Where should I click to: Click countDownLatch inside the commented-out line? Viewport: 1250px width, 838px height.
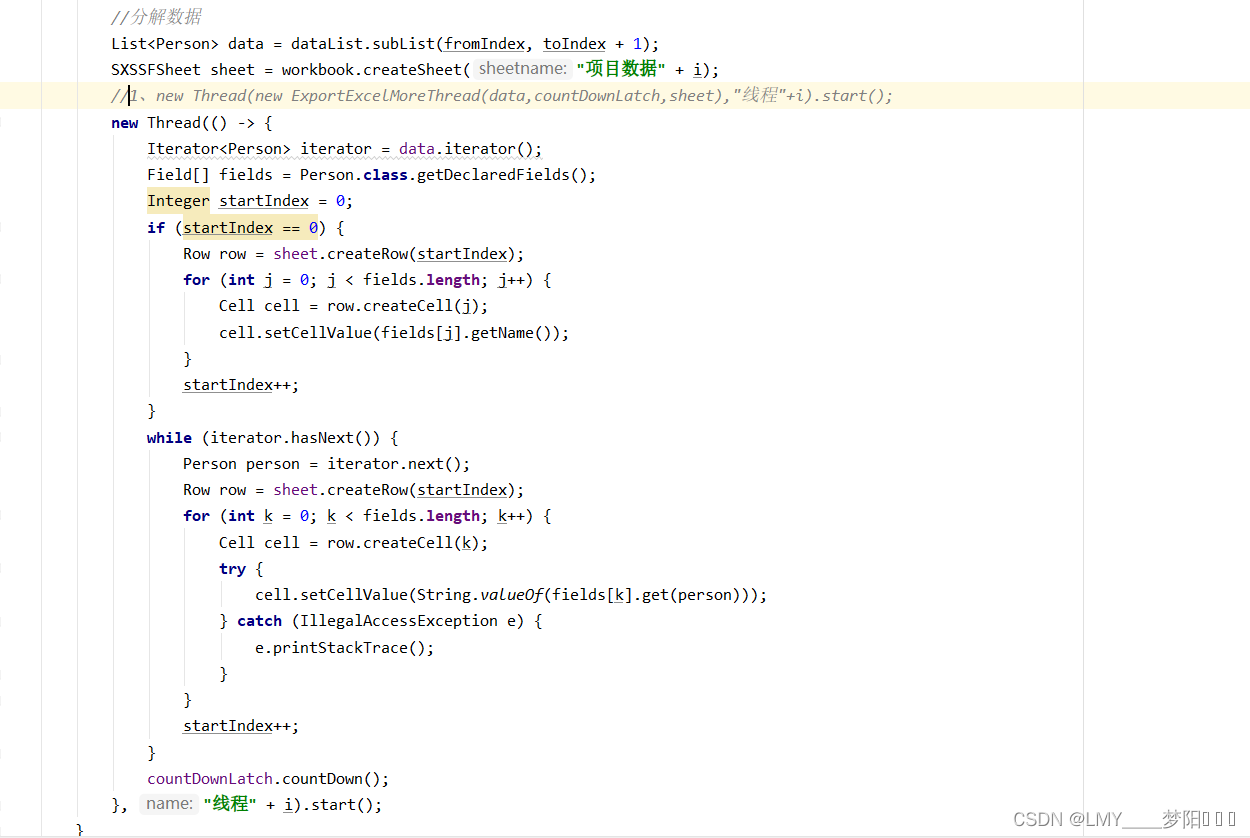click(588, 96)
